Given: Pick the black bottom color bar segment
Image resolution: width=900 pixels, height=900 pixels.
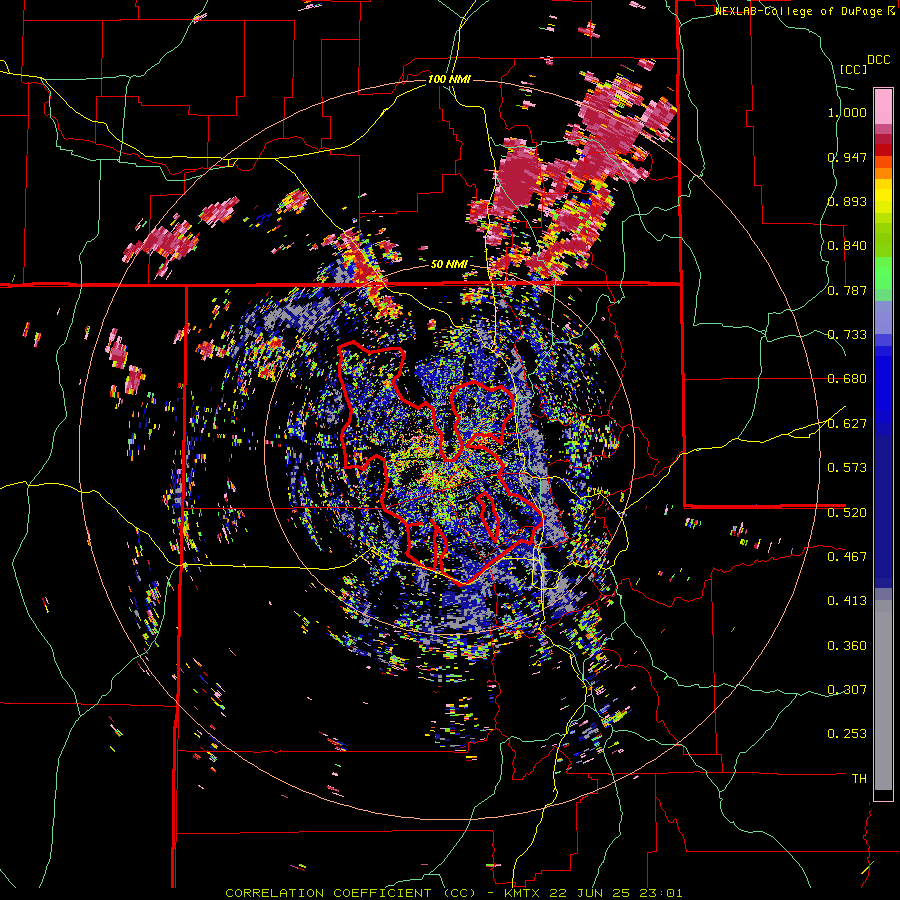Looking at the screenshot, I should (883, 795).
